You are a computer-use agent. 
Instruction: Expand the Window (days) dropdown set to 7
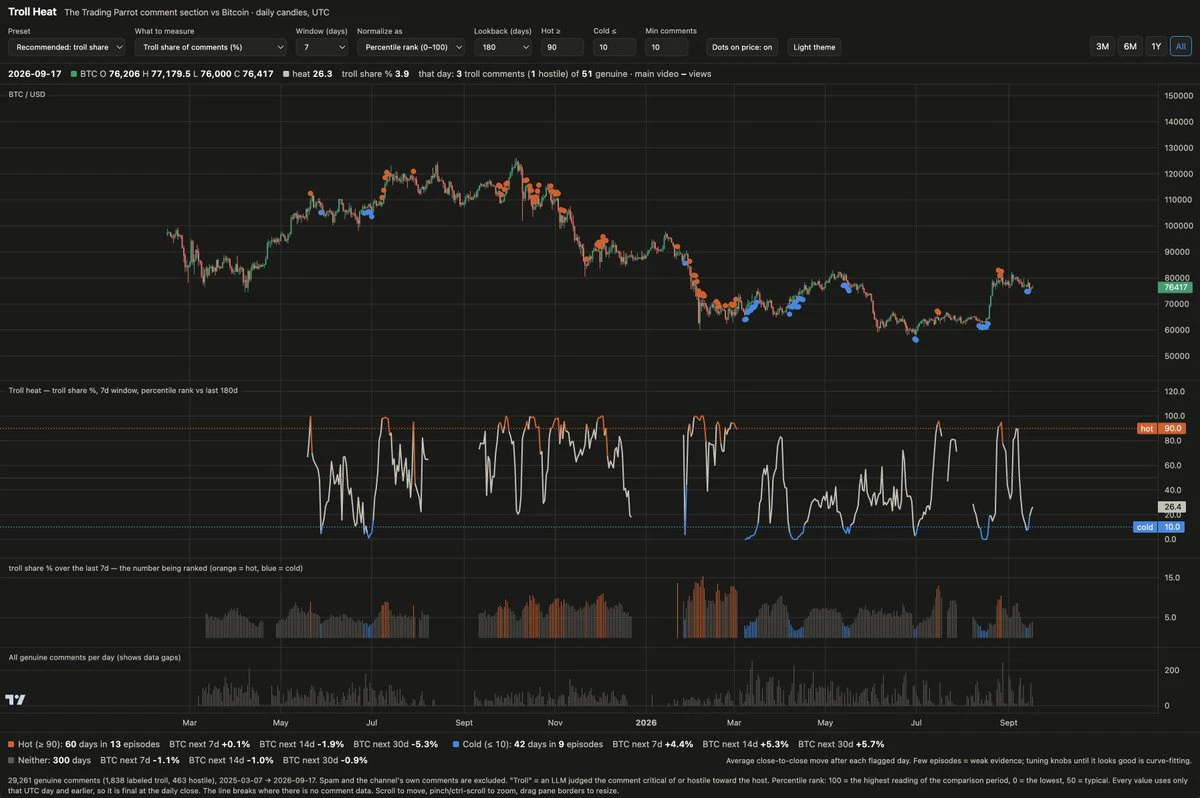point(322,47)
